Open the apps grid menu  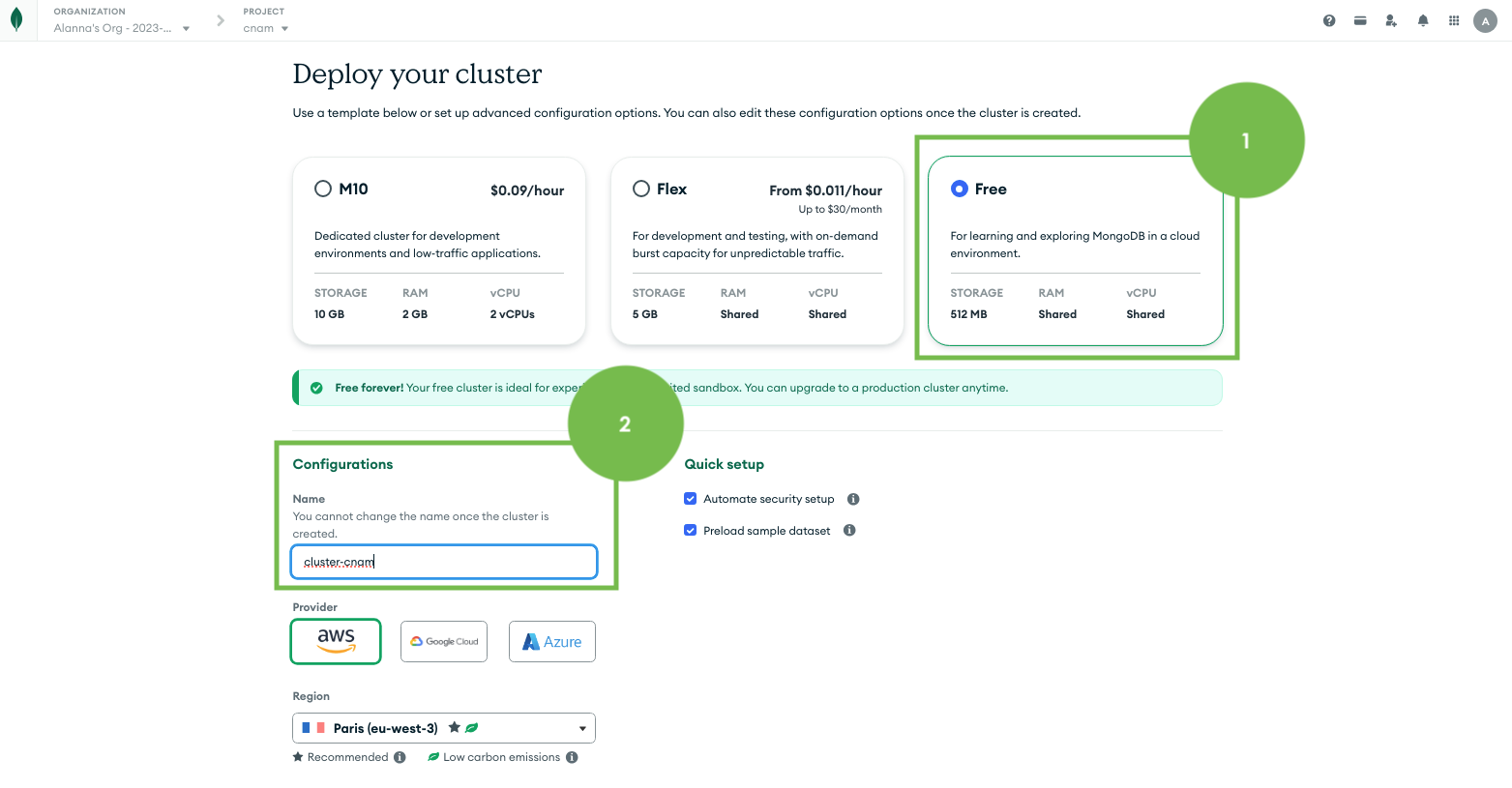1454,20
